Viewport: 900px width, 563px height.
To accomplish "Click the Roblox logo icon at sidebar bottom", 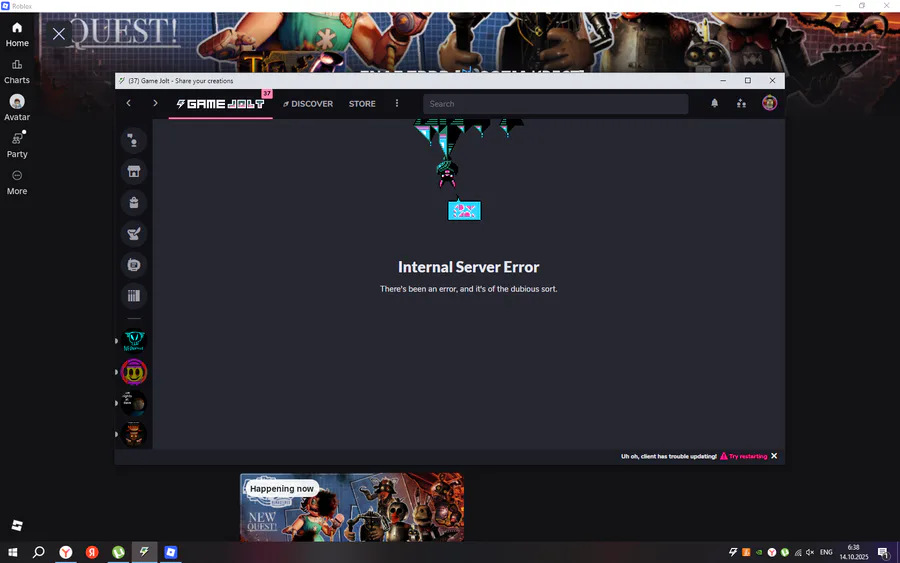I will [x=17, y=525].
